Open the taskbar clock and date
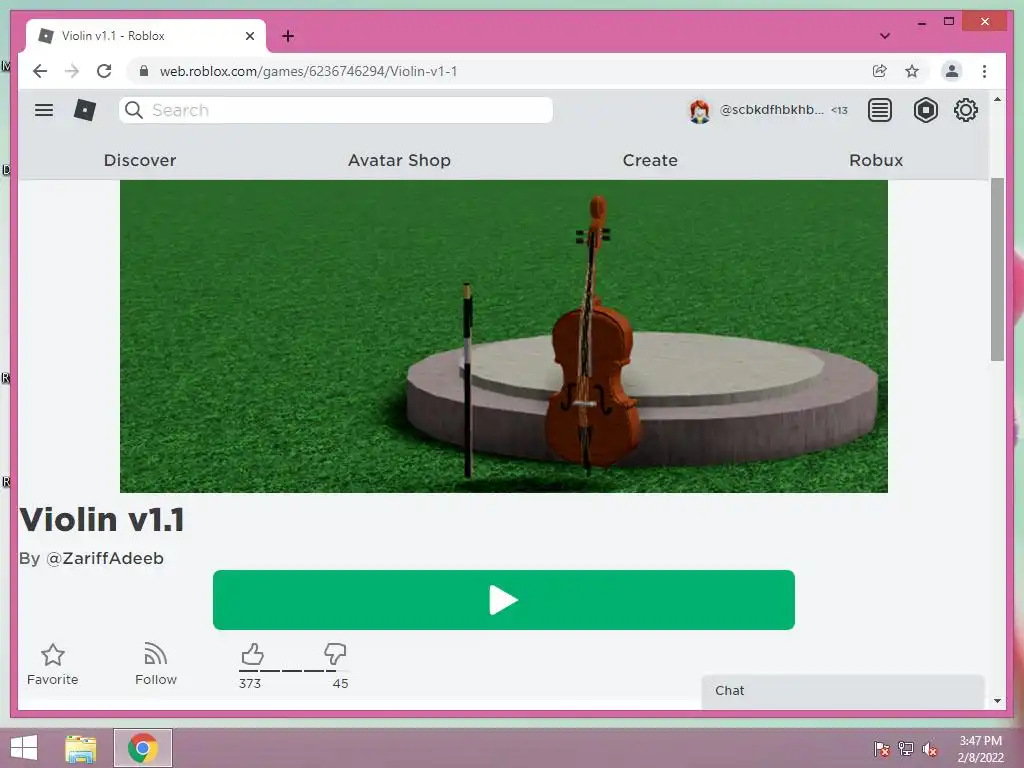1024x768 pixels. pos(980,749)
